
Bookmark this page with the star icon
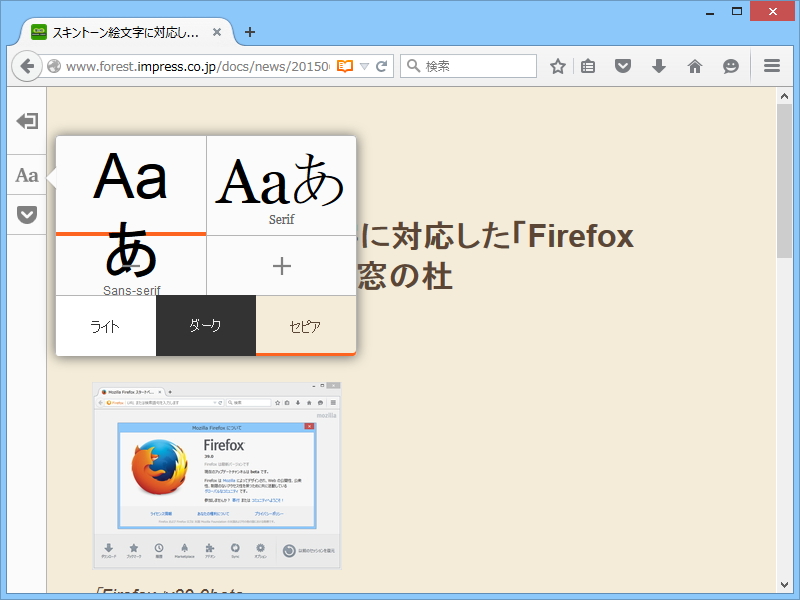[558, 66]
